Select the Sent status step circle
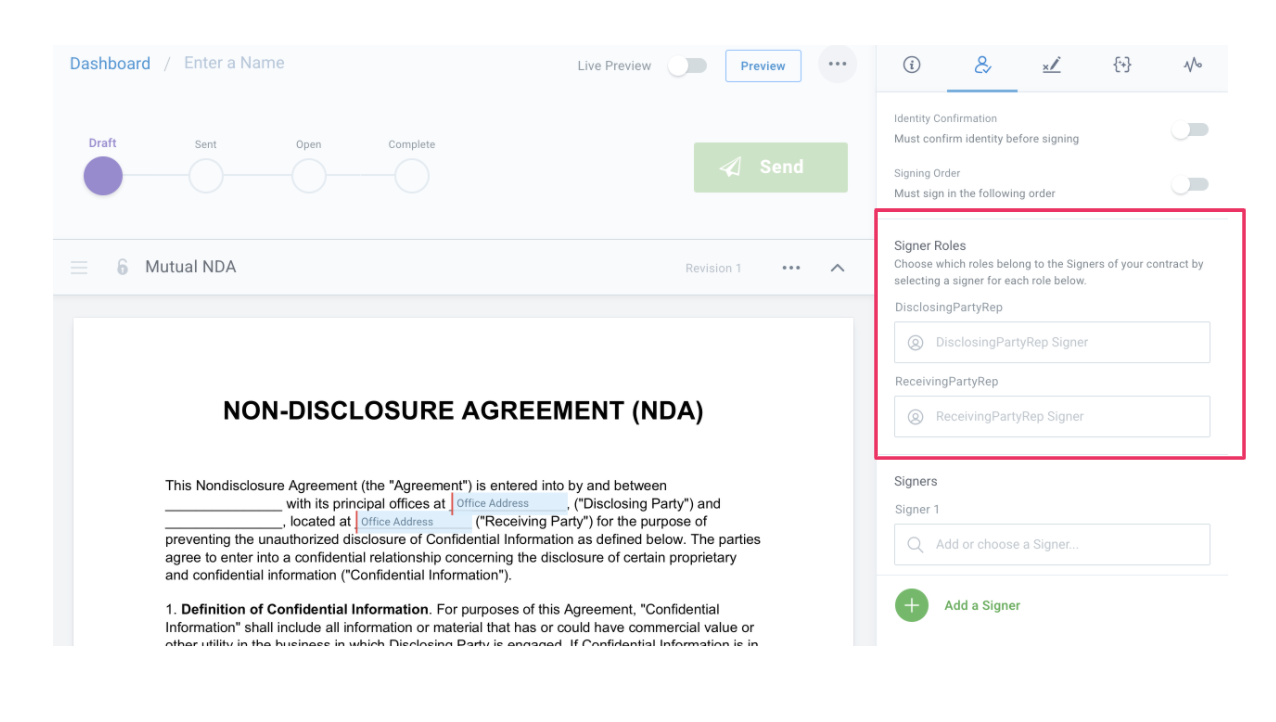This screenshot has height=722, width=1276. click(206, 177)
